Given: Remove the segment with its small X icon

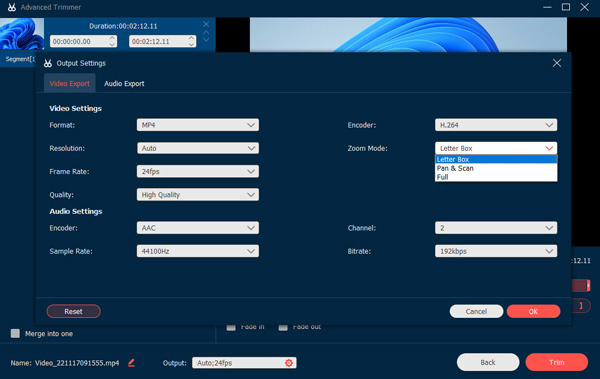Looking at the screenshot, I should click(x=206, y=24).
